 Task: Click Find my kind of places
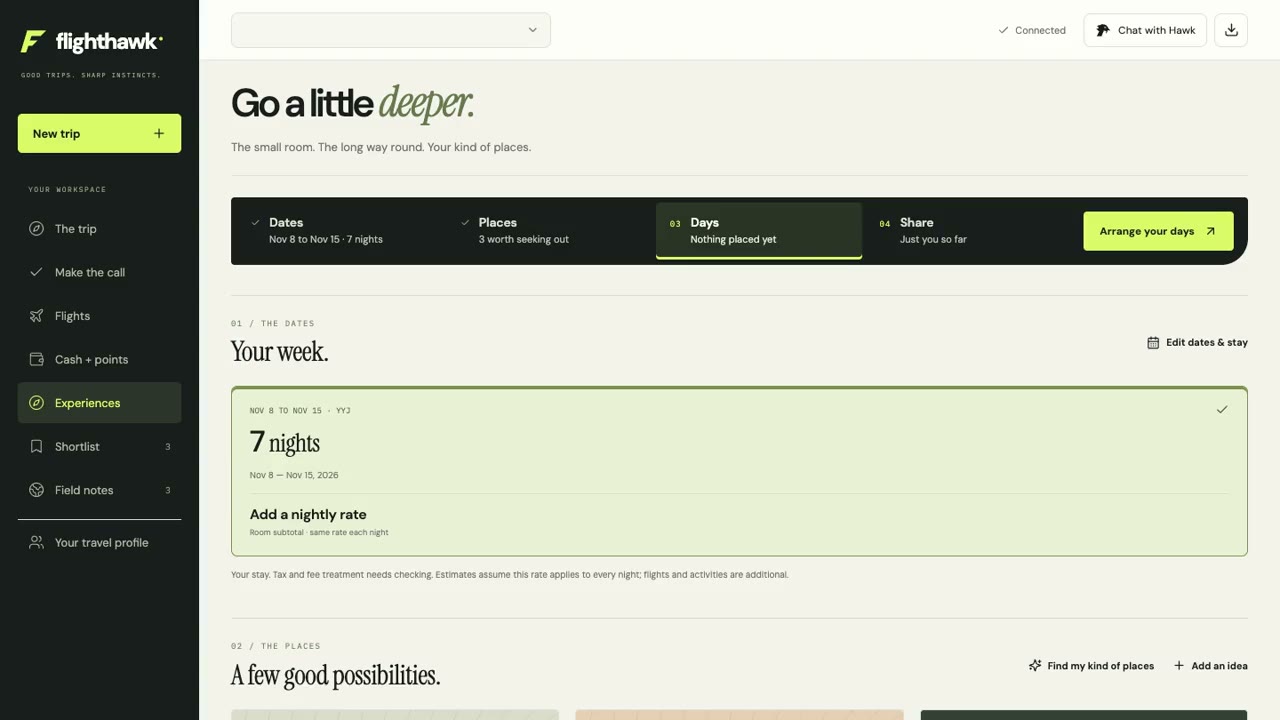(x=1091, y=666)
